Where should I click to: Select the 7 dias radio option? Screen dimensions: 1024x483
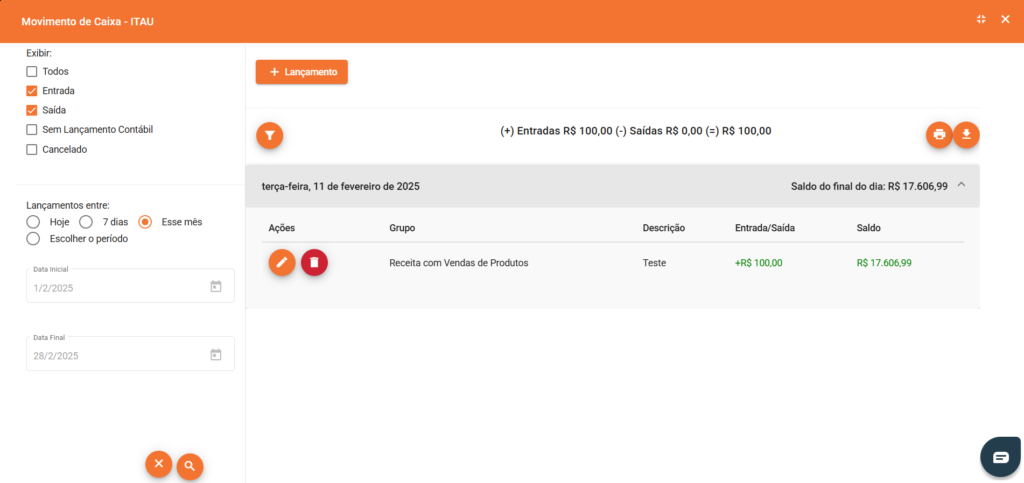coord(86,222)
